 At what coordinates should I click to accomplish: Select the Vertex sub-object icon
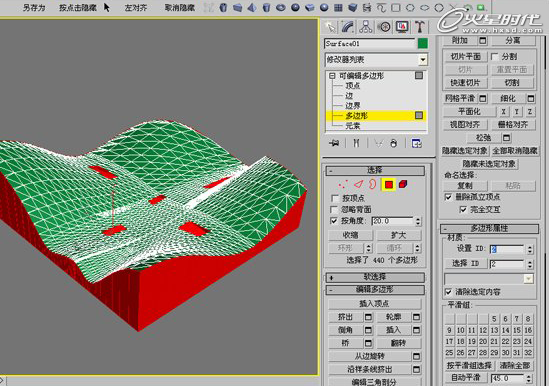coord(343,184)
